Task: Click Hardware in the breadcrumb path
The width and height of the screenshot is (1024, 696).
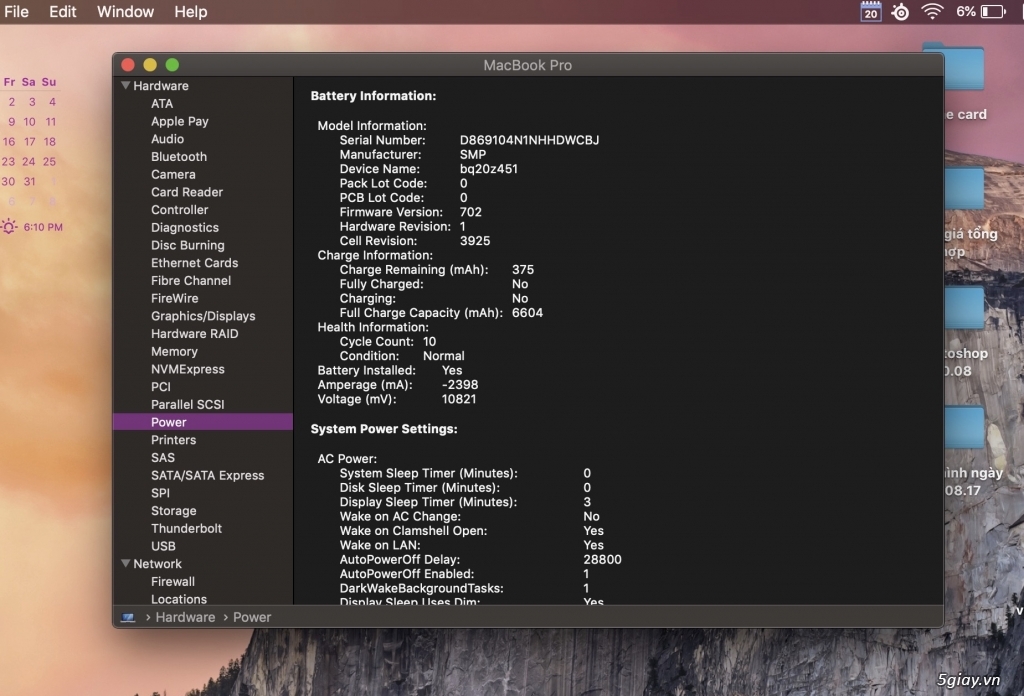Action: pyautogui.click(x=185, y=617)
